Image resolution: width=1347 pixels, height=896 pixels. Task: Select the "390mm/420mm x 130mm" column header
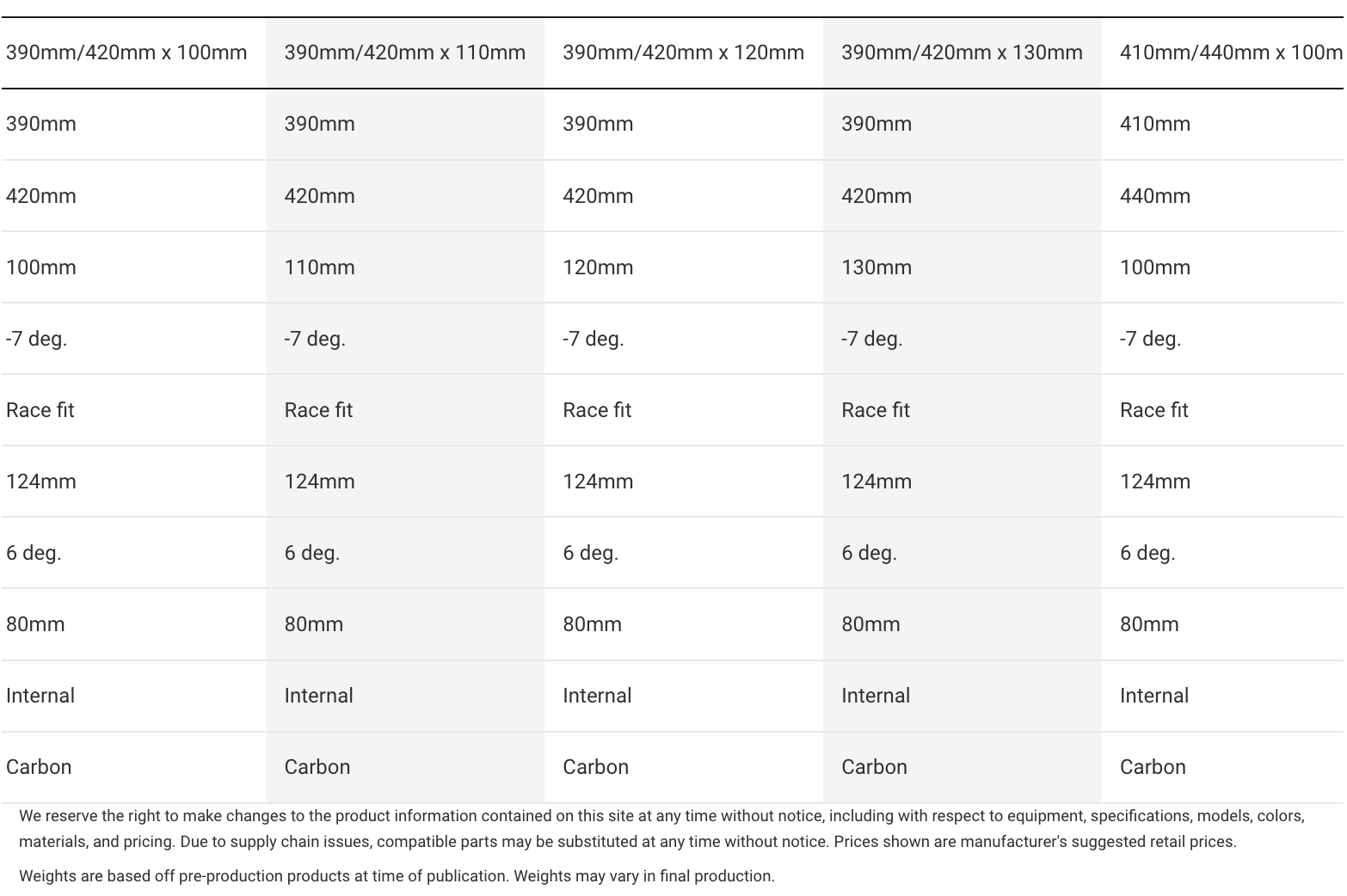point(962,52)
